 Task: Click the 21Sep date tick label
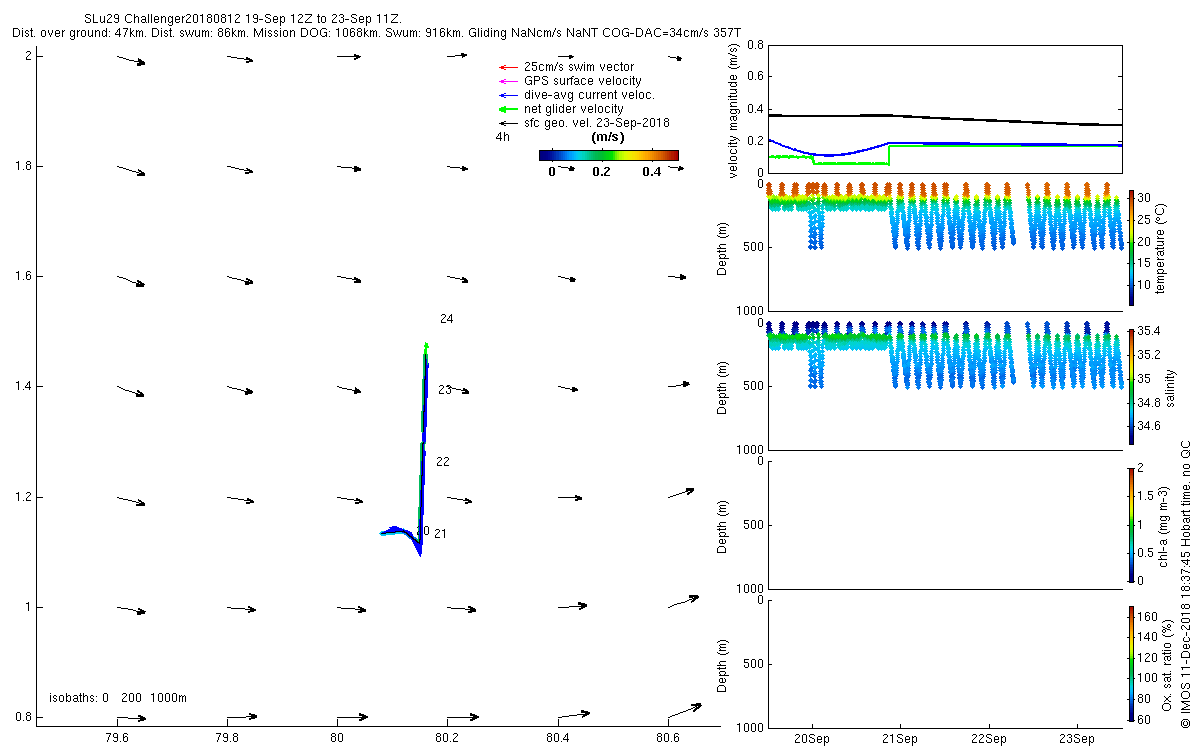tap(900, 741)
